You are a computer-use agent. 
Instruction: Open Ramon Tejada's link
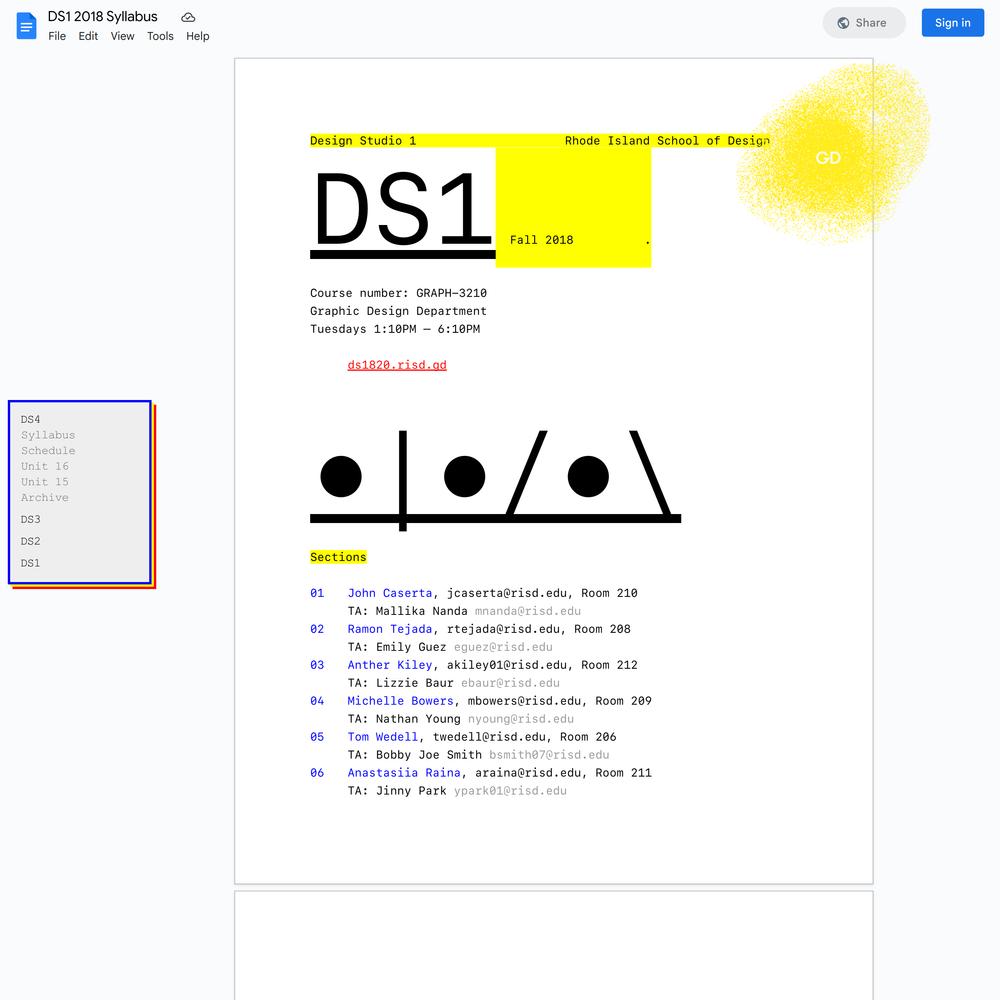pos(390,629)
